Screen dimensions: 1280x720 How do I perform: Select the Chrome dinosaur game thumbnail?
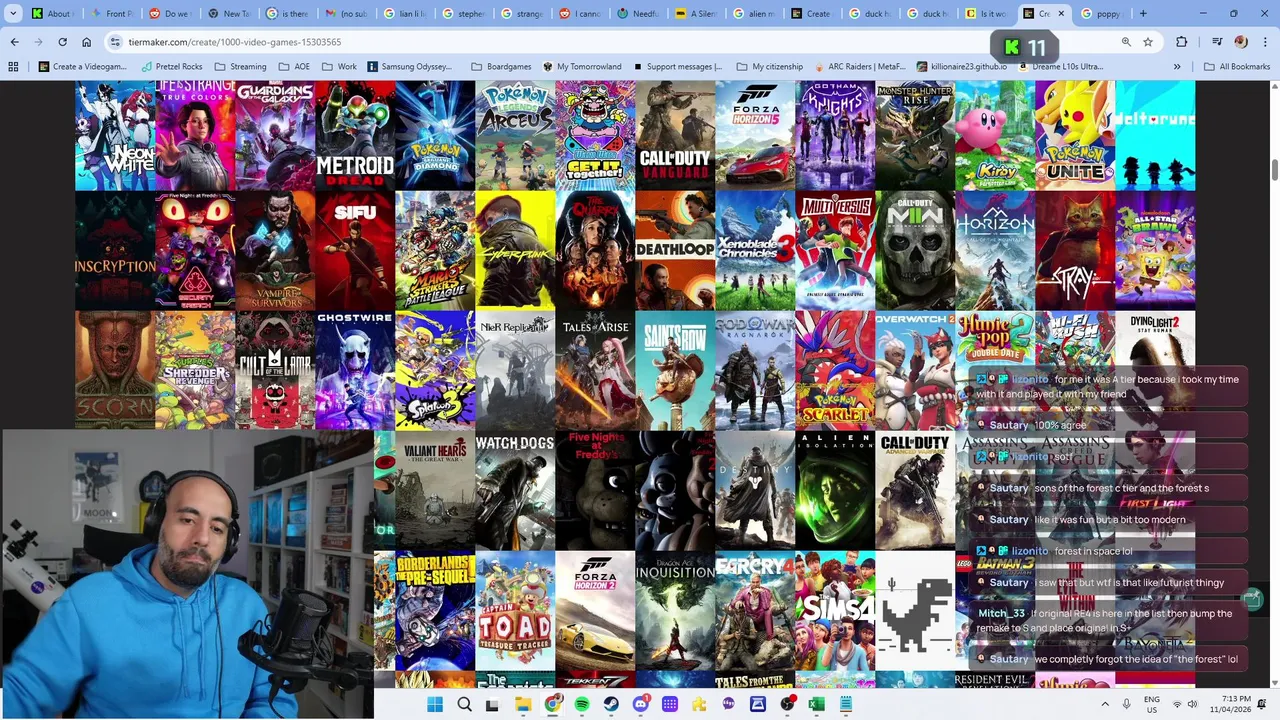click(915, 610)
